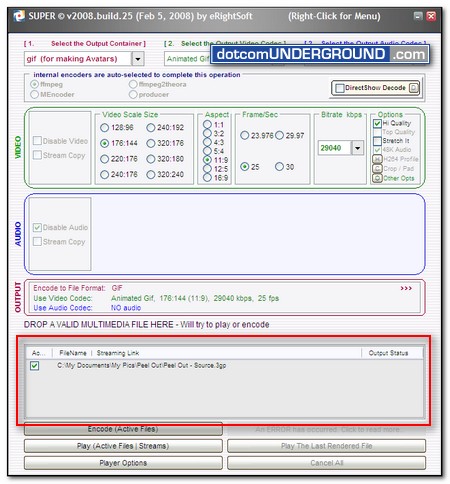Screen dimensions: 450x484
Task: Toggle the audio Stream Copy checkbox
Action: click(x=37, y=241)
